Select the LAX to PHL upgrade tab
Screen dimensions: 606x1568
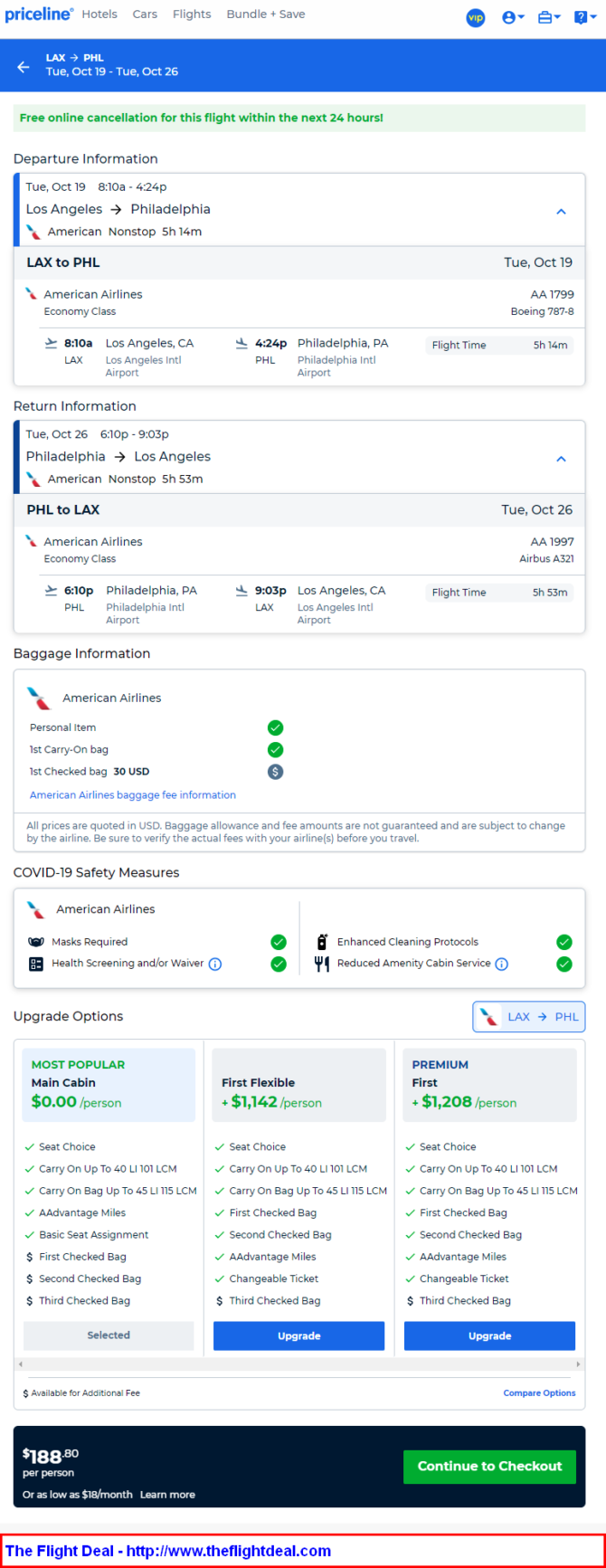click(529, 1017)
